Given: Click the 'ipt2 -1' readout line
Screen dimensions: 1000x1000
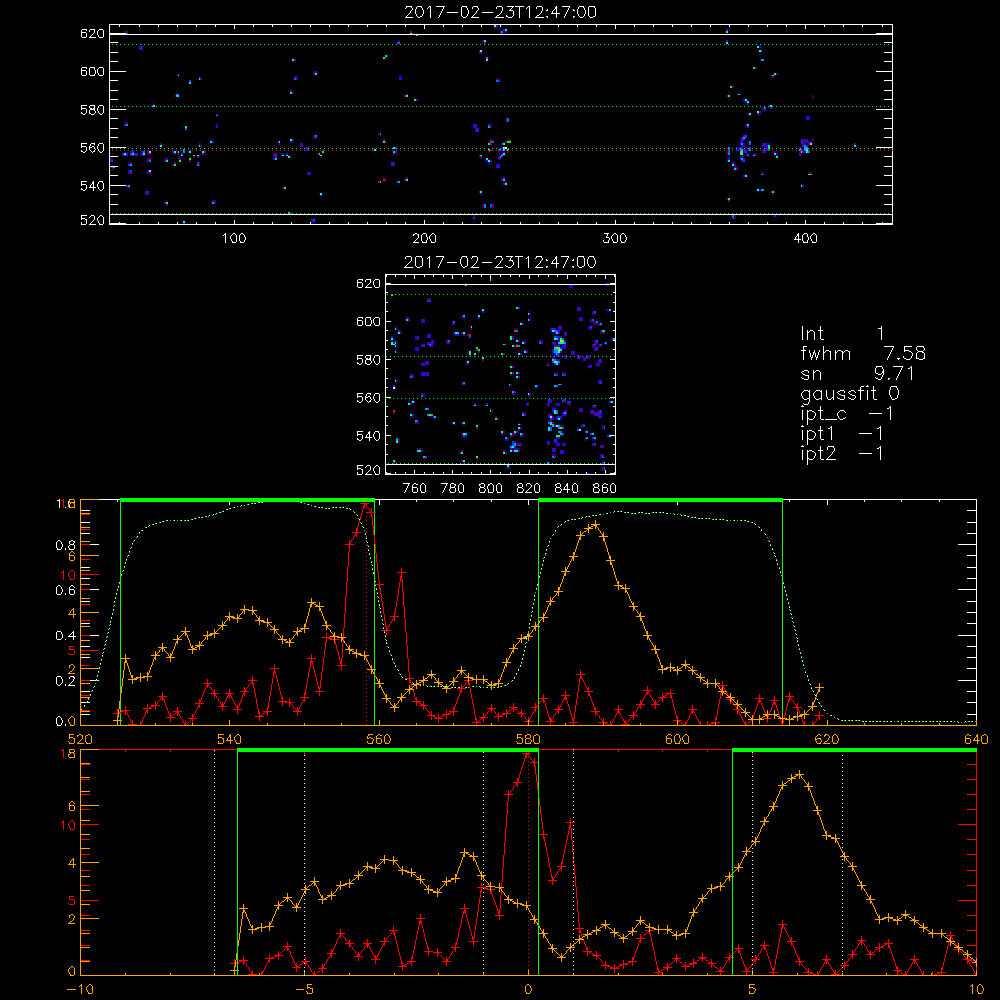Looking at the screenshot, I should [x=842, y=453].
